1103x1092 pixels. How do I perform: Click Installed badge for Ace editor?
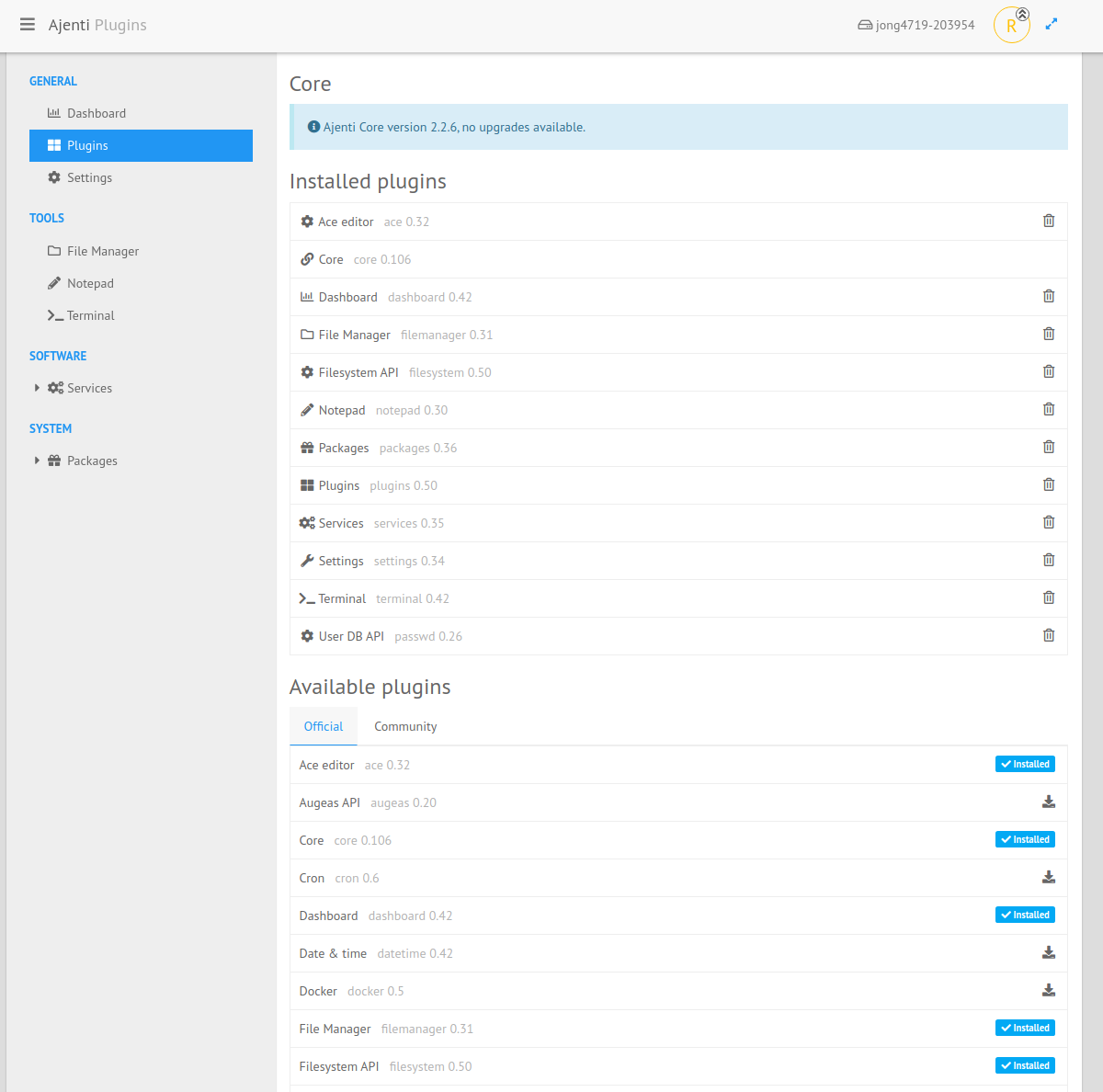(1025, 764)
